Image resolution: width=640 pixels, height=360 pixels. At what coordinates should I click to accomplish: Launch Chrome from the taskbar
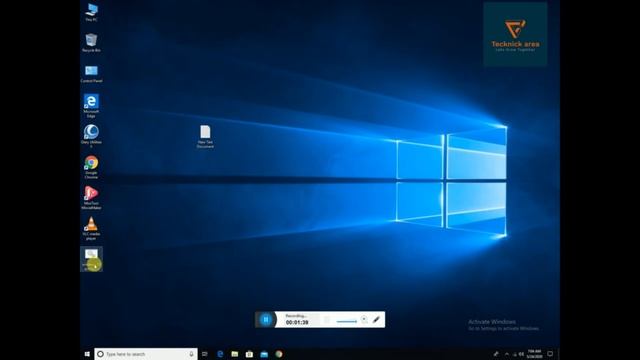[x=279, y=354]
